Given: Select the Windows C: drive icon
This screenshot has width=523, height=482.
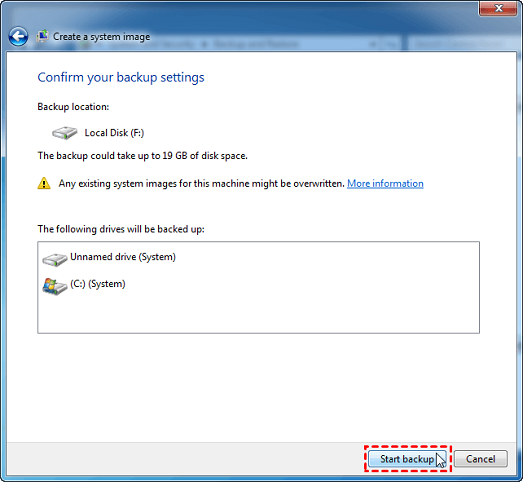Looking at the screenshot, I should click(x=55, y=286).
